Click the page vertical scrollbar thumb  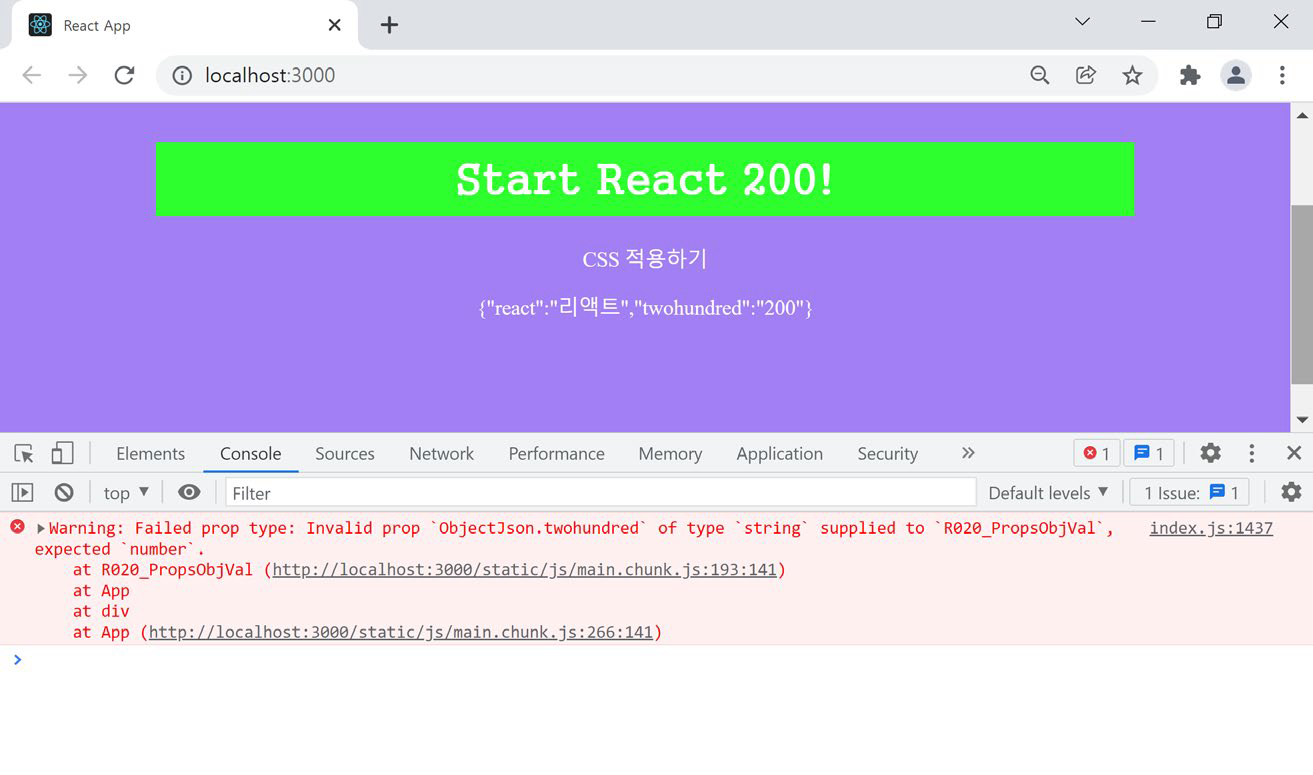1301,294
